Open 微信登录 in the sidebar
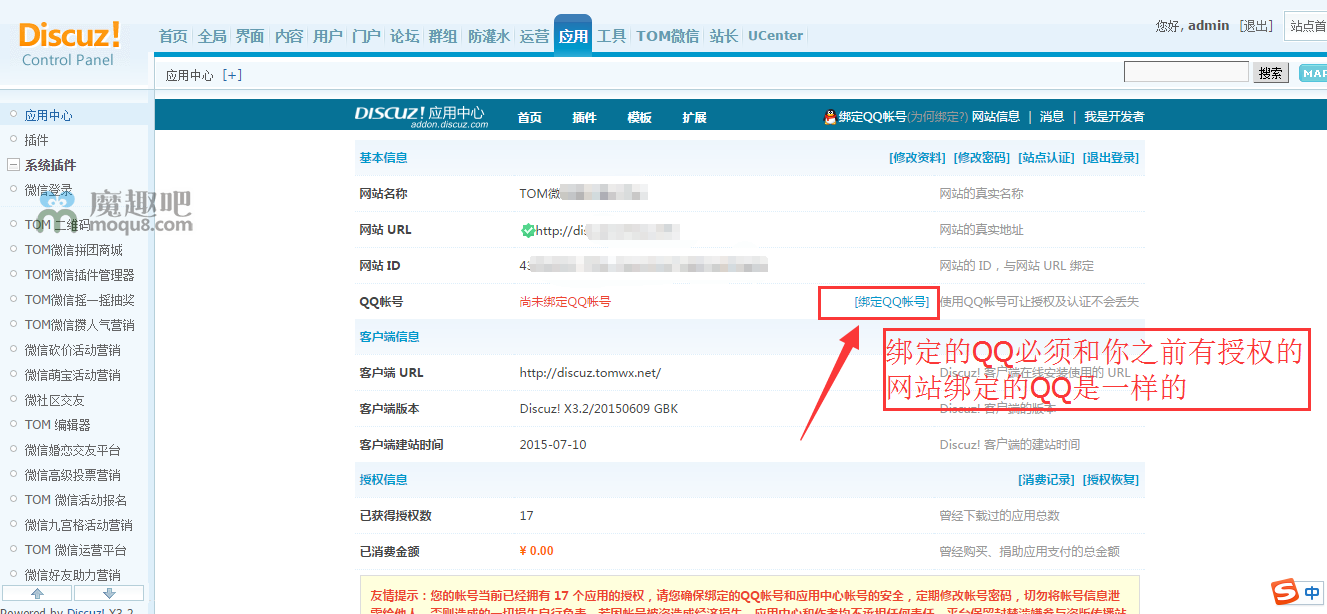Image resolution: width=1327 pixels, height=614 pixels. point(48,190)
